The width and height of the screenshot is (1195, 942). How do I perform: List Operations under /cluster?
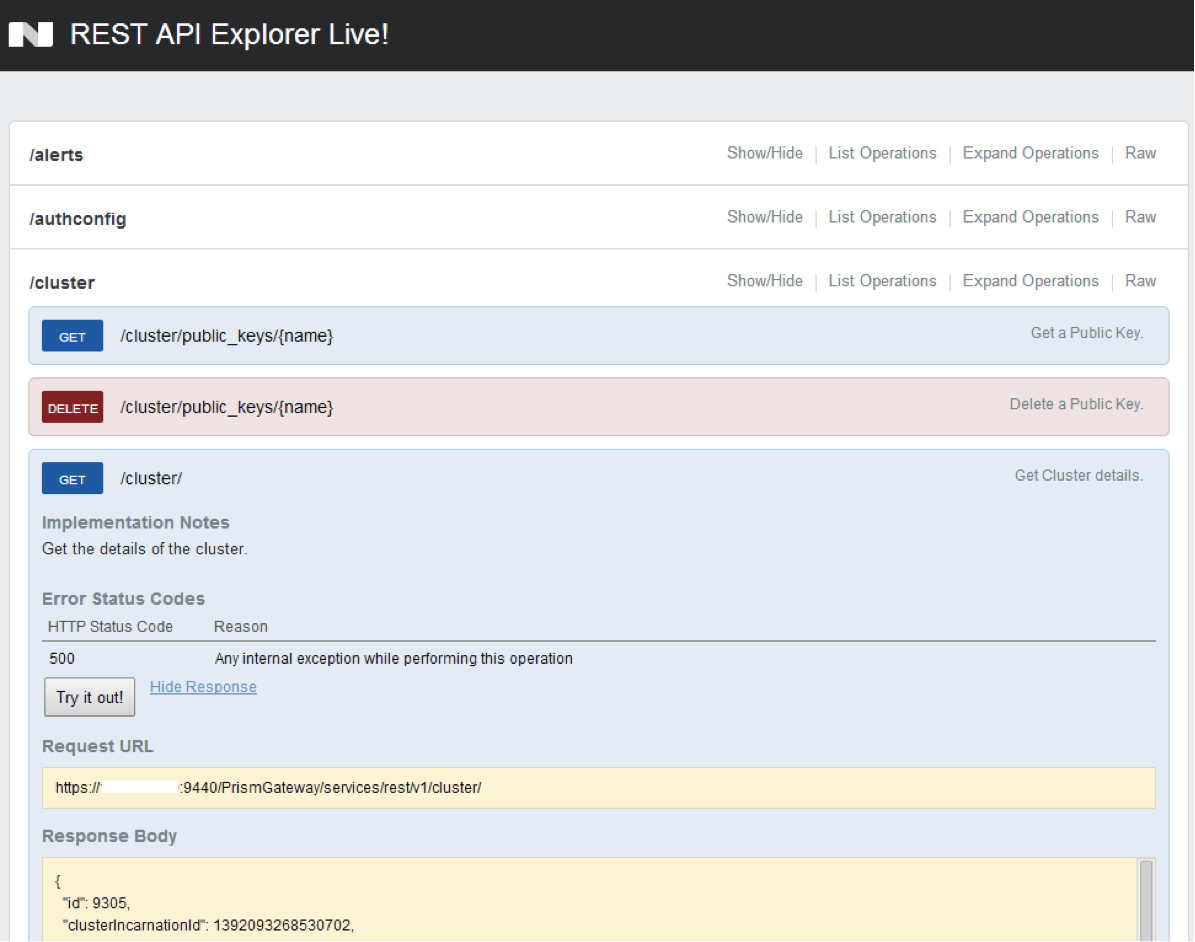coord(882,281)
